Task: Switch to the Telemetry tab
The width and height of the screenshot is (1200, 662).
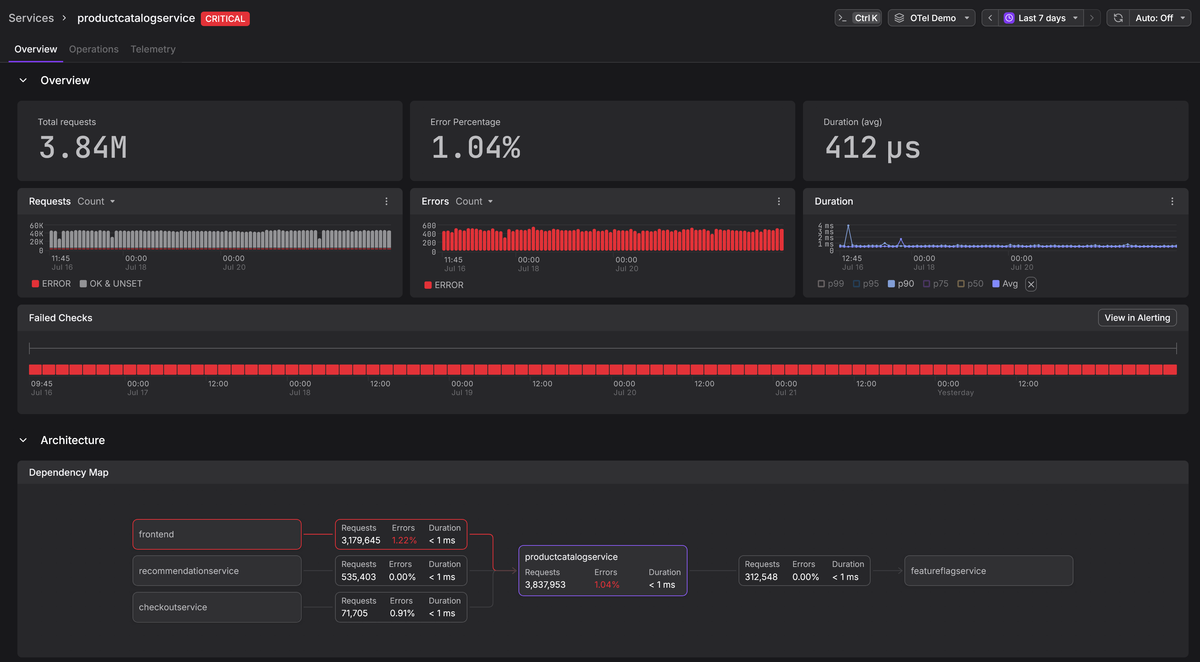Action: (153, 49)
